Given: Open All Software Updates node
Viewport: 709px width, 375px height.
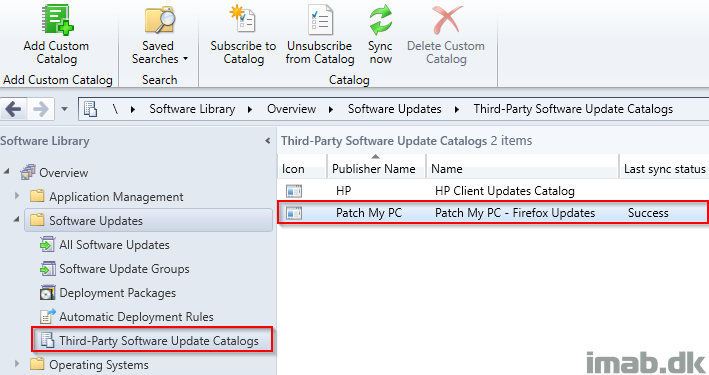Looking at the screenshot, I should [114, 245].
